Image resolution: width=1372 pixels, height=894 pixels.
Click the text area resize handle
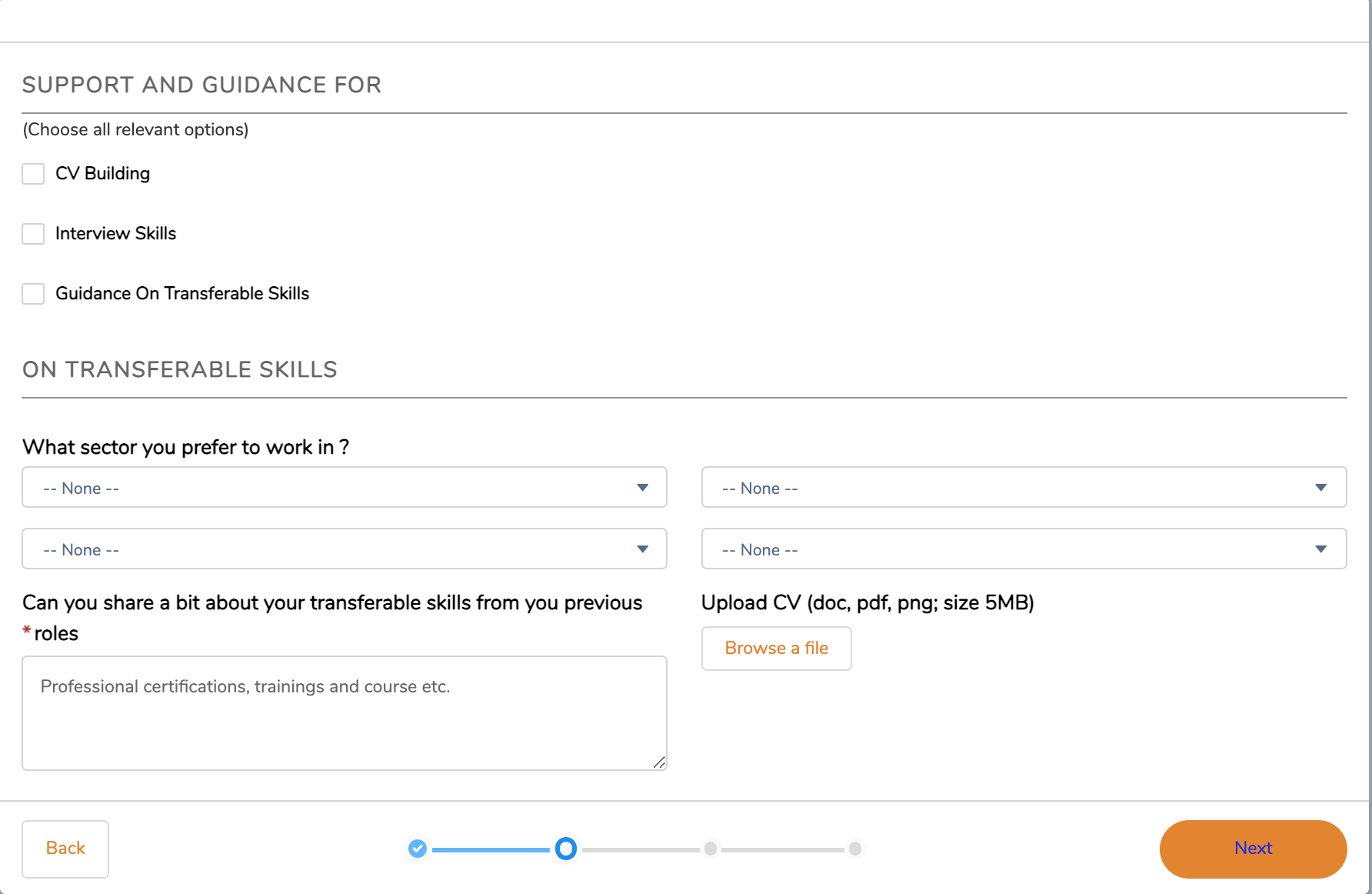tap(659, 762)
